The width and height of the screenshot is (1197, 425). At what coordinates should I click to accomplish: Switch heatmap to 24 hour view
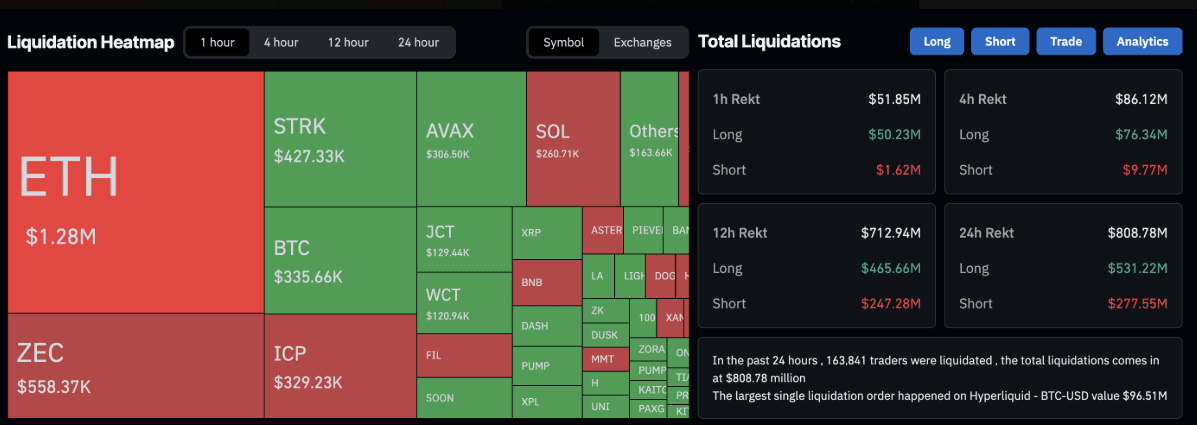418,42
